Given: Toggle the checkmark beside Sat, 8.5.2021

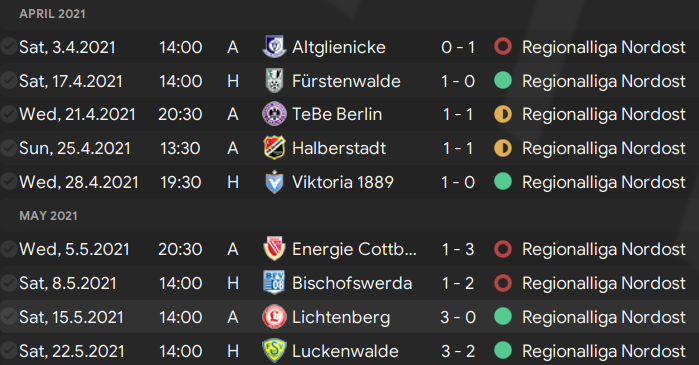Looking at the screenshot, I should tap(8, 283).
